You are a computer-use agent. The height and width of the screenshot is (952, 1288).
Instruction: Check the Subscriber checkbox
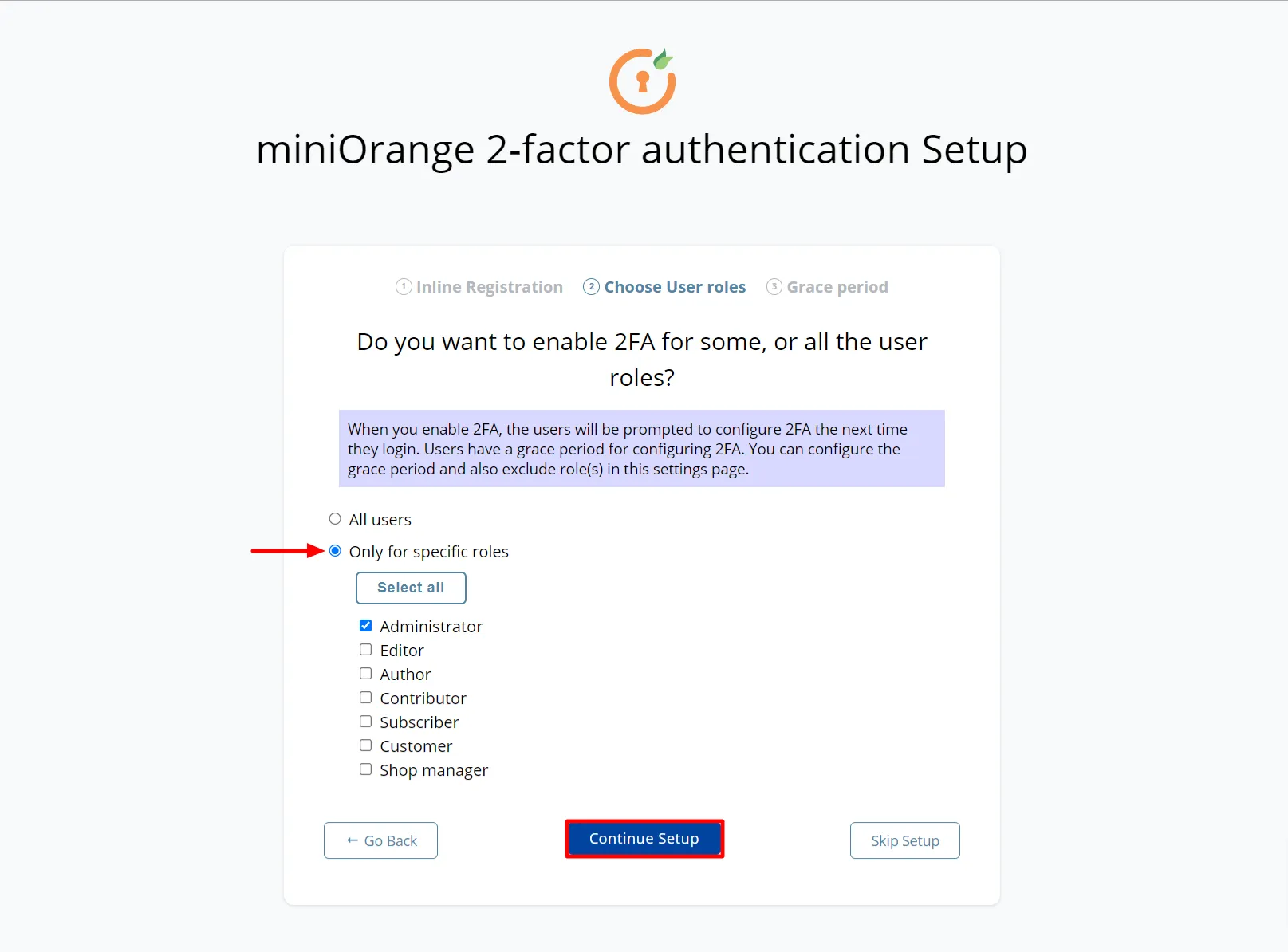tap(366, 721)
